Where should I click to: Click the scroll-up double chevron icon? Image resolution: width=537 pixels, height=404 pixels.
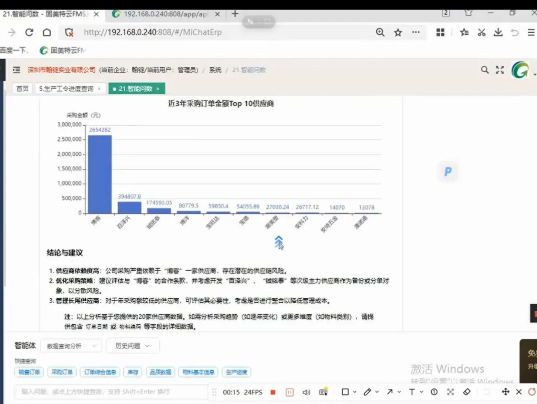pyautogui.click(x=279, y=242)
